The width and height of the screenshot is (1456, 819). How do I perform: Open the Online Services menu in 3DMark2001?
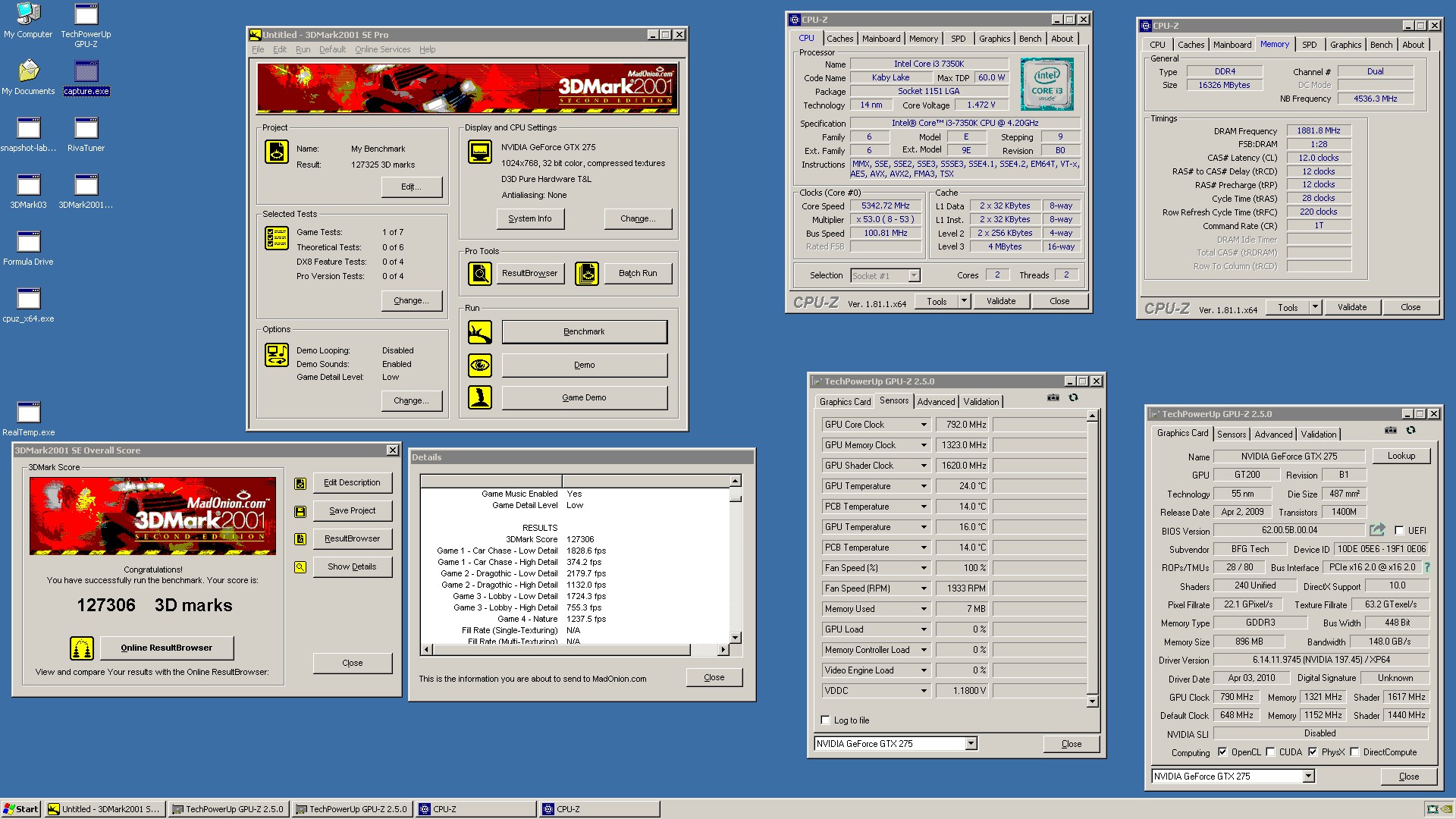382,49
